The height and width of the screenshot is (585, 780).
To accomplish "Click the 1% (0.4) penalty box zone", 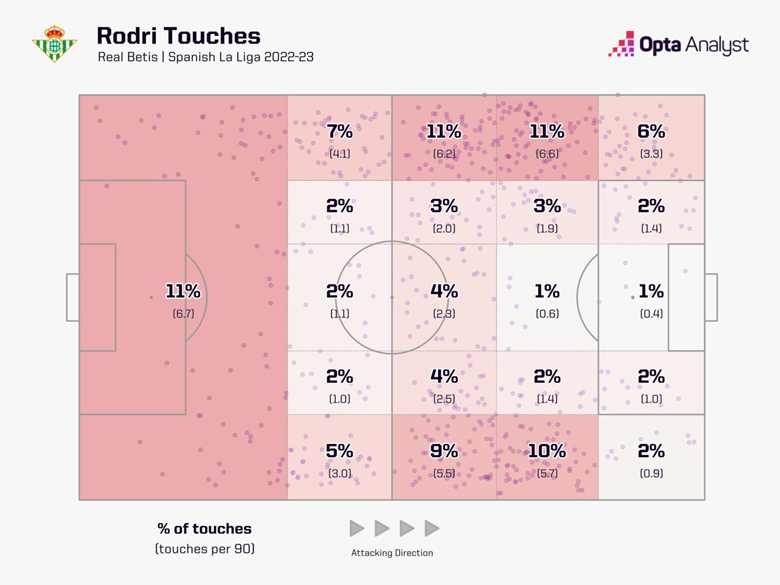I will click(x=651, y=298).
